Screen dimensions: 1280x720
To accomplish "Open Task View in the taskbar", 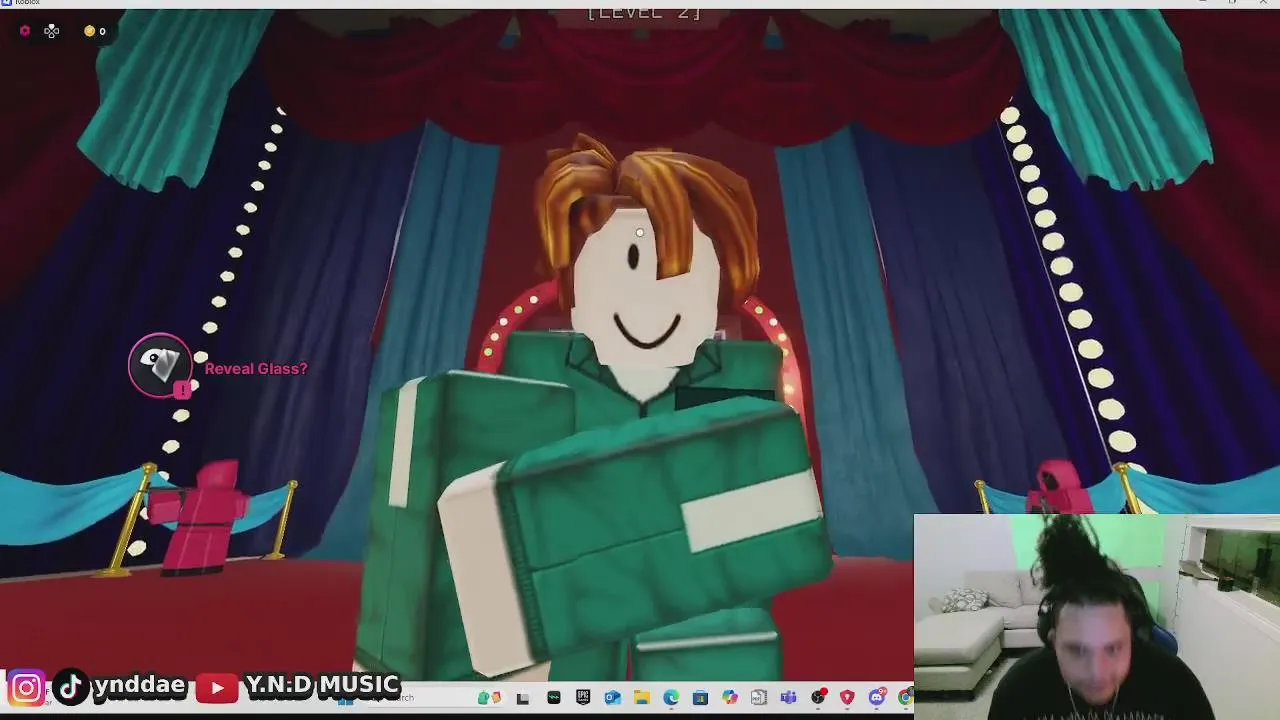I will click(523, 698).
